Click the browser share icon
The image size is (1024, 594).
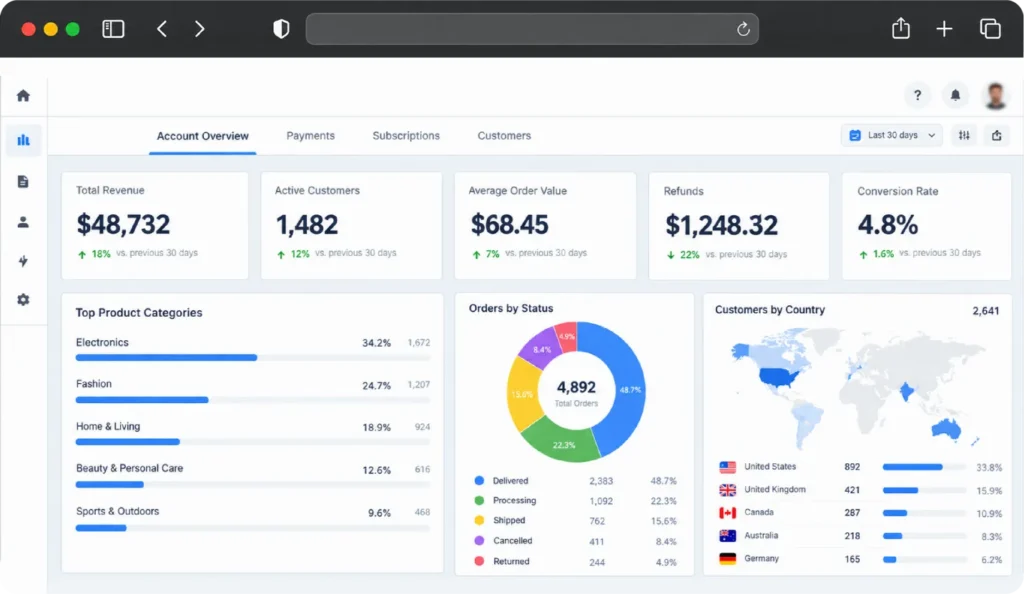[x=901, y=28]
